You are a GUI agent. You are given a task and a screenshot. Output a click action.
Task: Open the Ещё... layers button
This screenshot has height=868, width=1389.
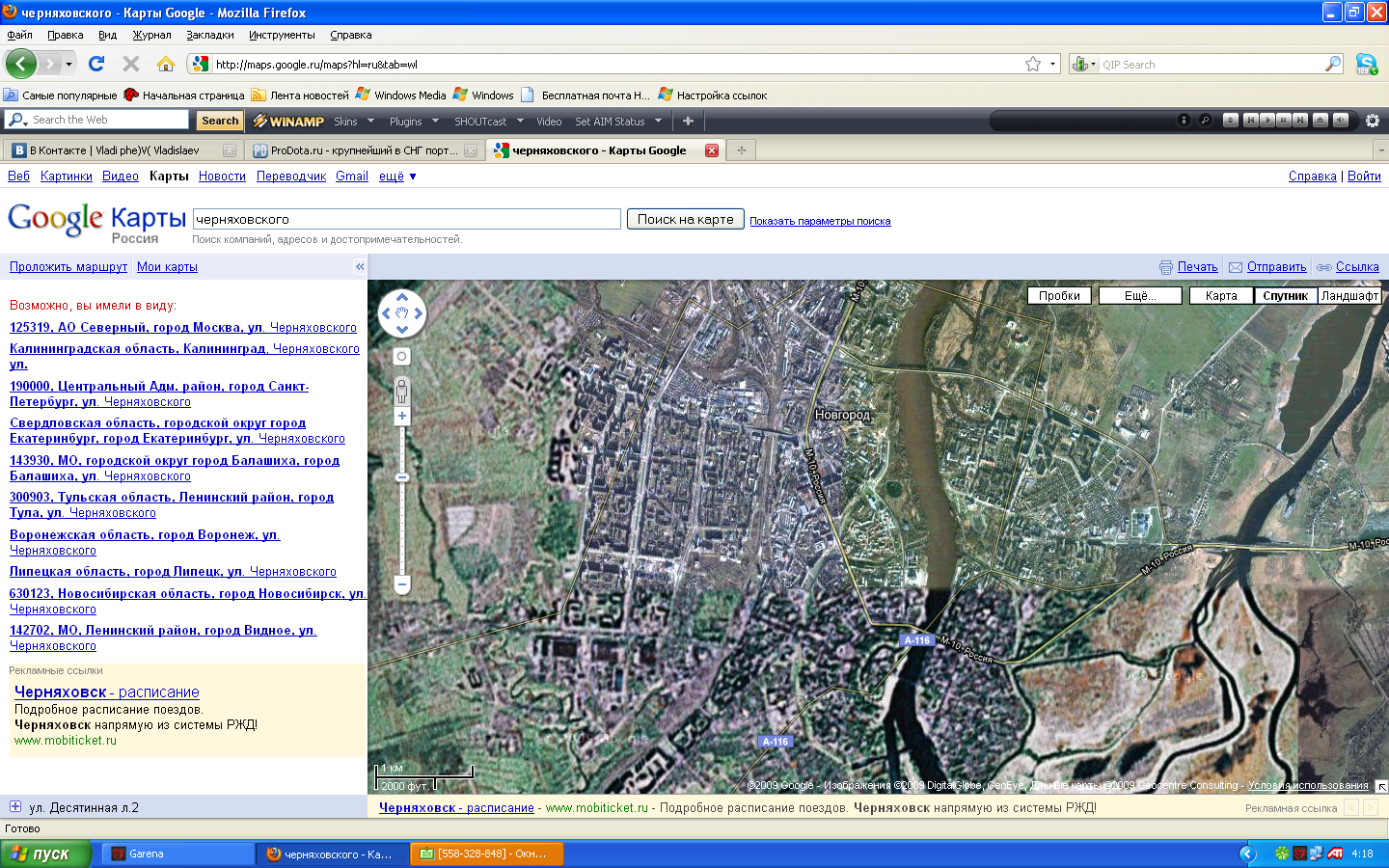click(x=1140, y=296)
